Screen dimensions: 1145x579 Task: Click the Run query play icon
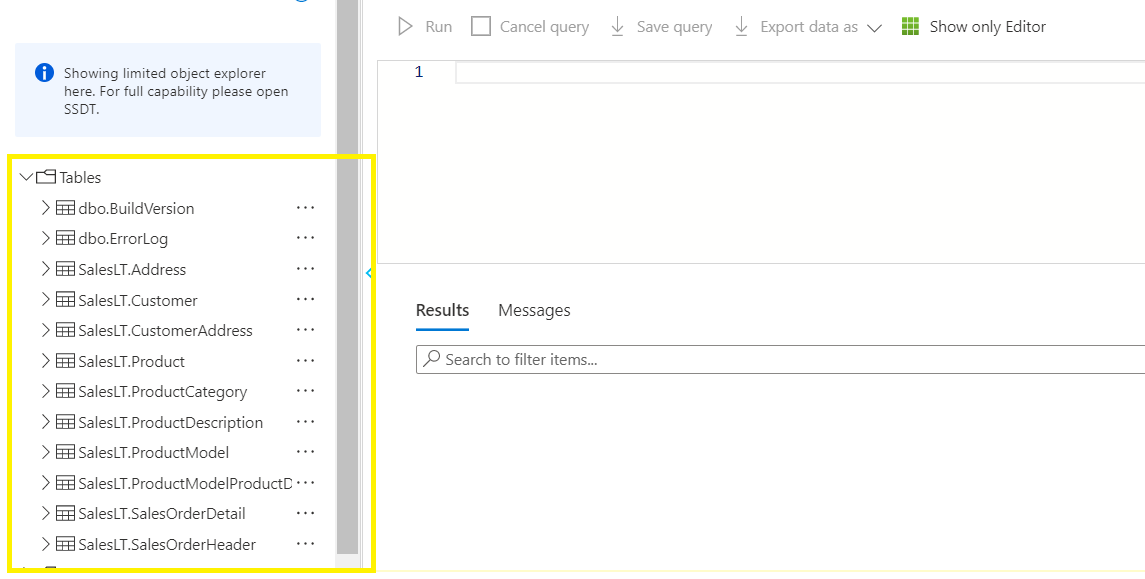(x=405, y=27)
